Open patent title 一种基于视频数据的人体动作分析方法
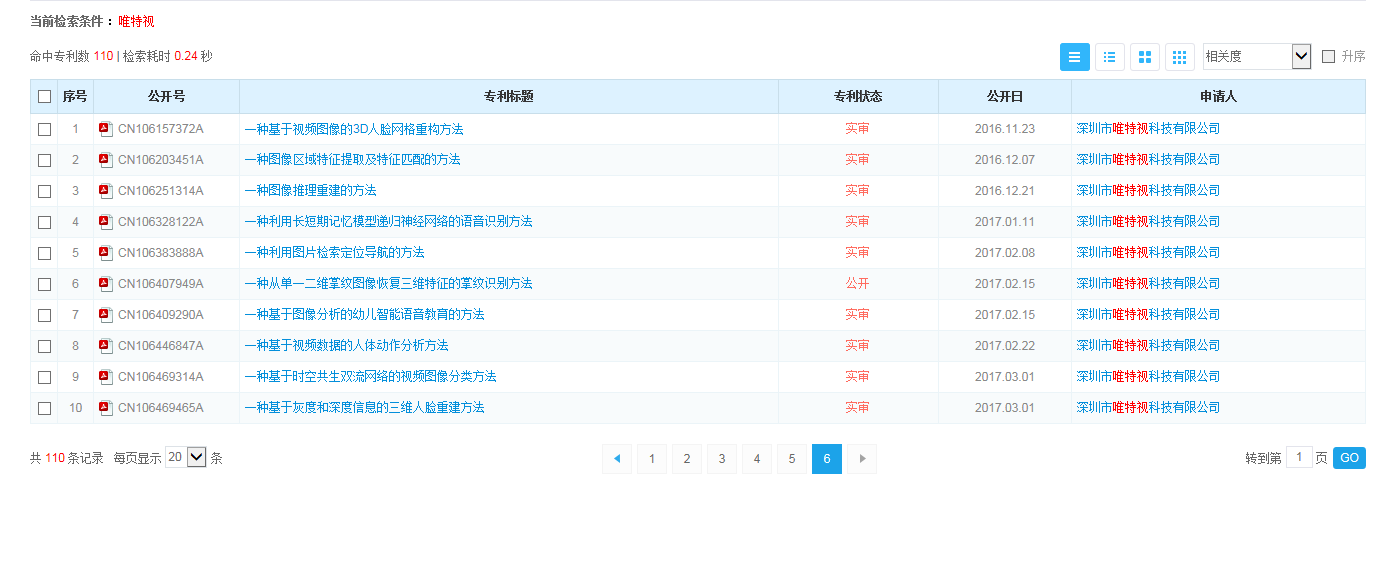The height and width of the screenshot is (569, 1382). [347, 346]
